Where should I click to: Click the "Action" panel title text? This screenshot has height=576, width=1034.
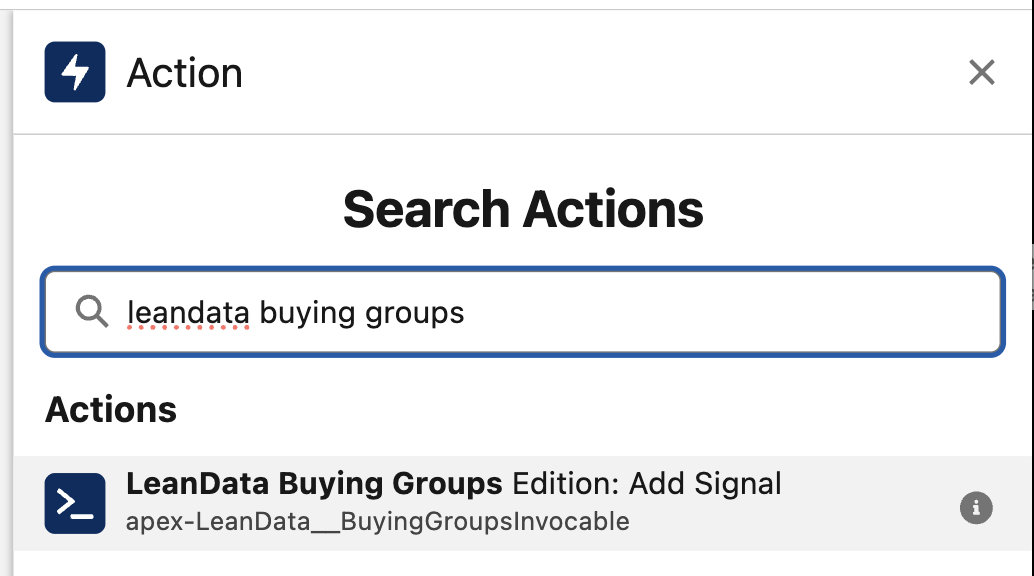[x=184, y=73]
